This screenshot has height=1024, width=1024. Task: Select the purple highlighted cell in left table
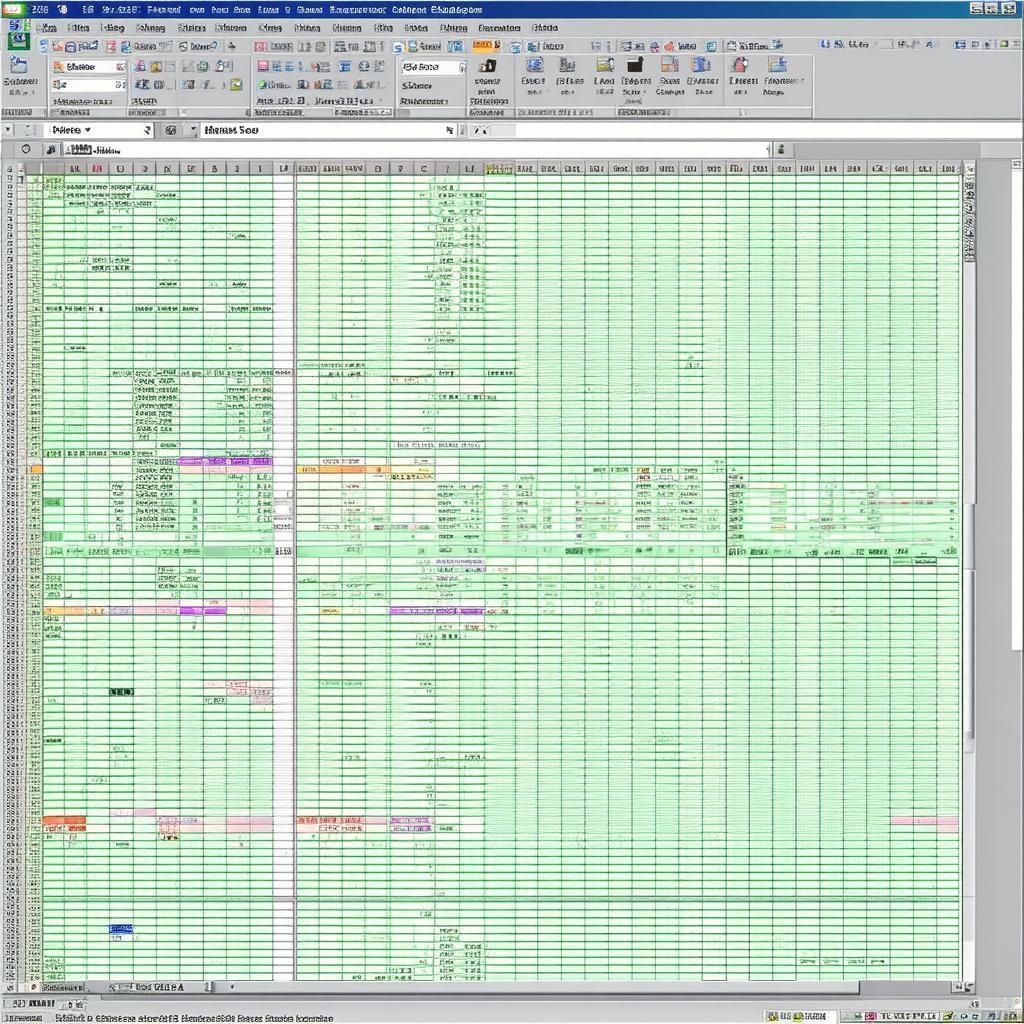[225, 462]
